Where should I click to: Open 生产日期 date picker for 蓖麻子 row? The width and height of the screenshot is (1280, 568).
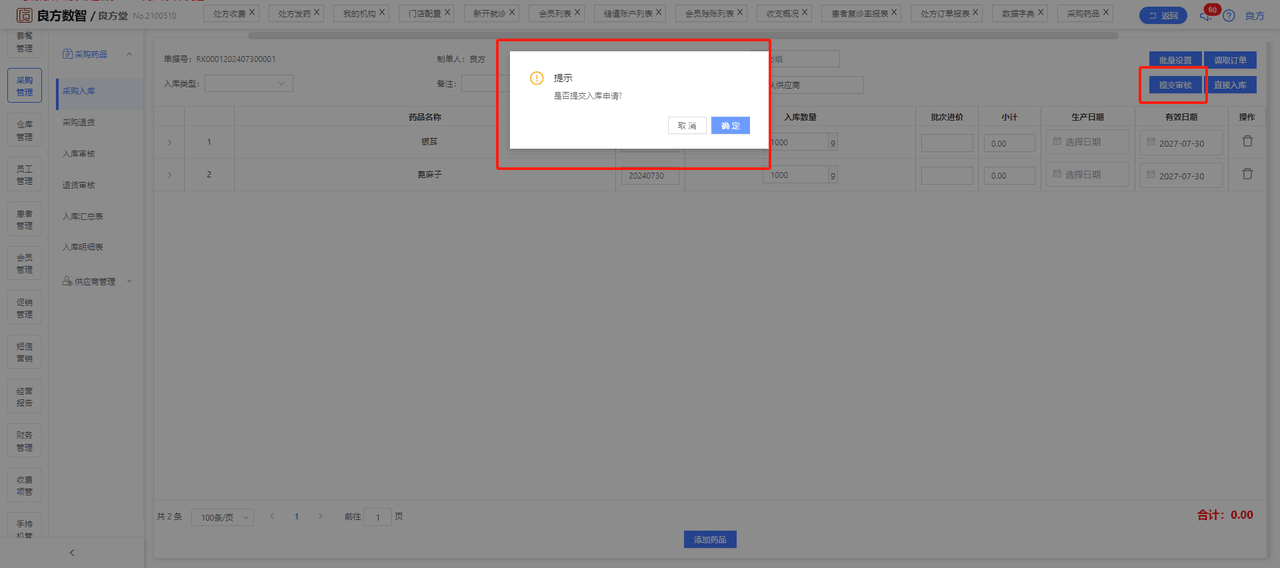click(1088, 175)
